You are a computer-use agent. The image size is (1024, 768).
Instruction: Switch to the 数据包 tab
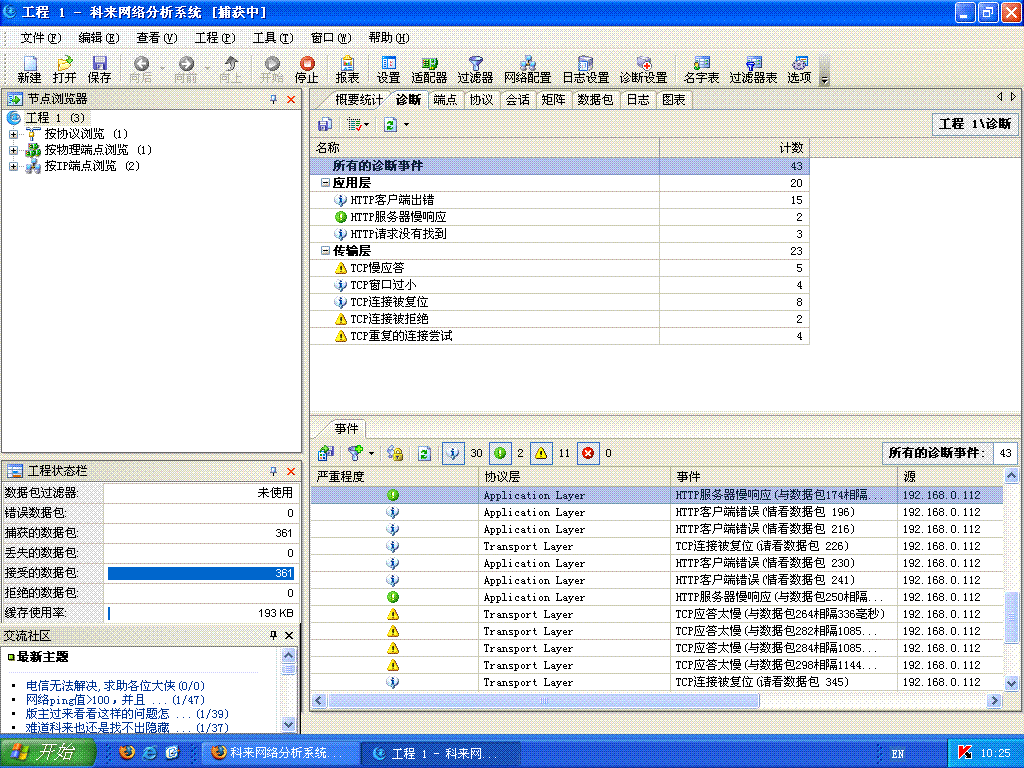coord(595,100)
